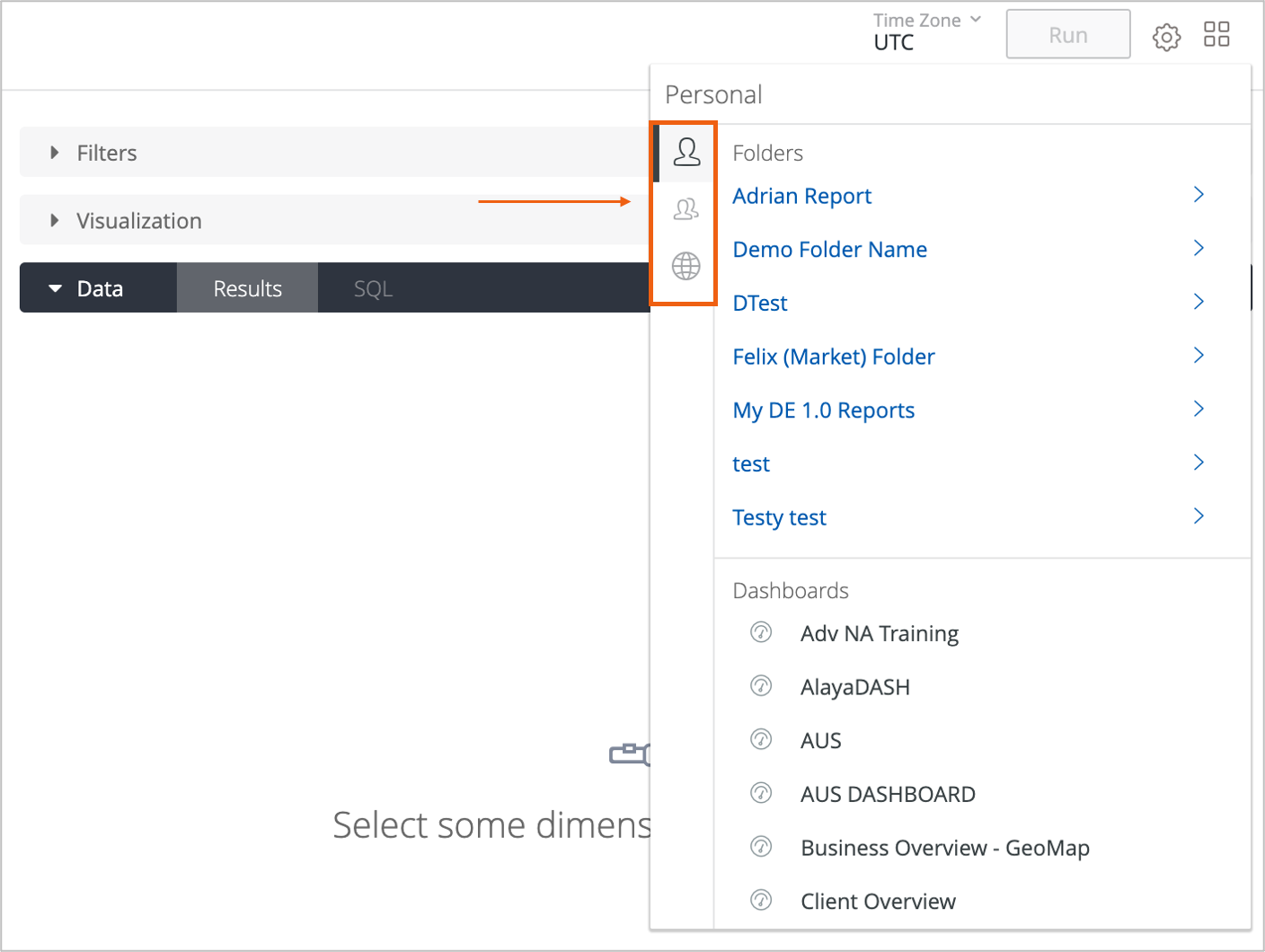Open the Business Overview - GeoMap dashboard
1265x952 pixels.
(944, 848)
